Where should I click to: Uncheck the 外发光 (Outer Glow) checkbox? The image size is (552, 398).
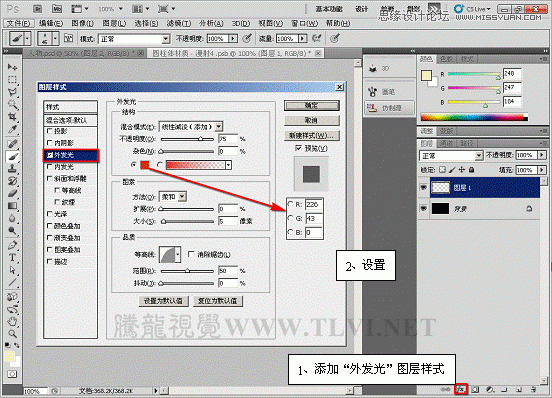tap(50, 155)
